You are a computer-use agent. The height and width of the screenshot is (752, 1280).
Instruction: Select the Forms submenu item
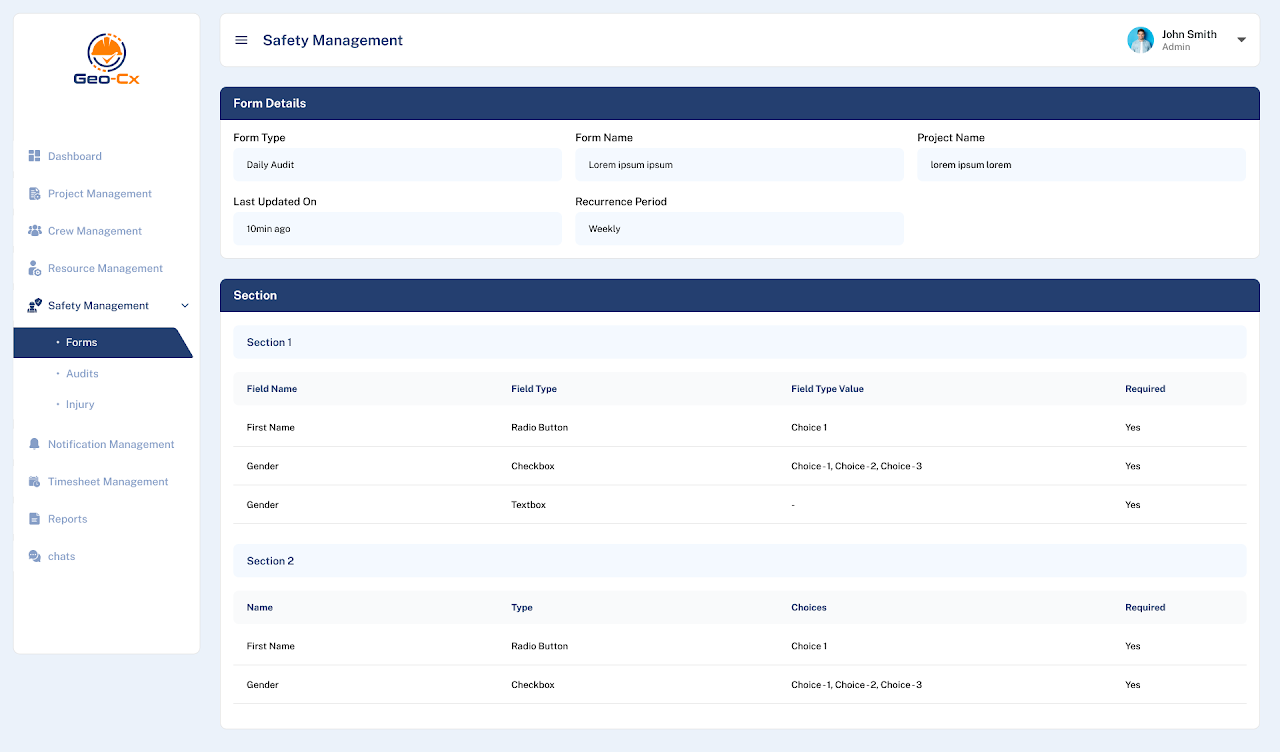[82, 342]
